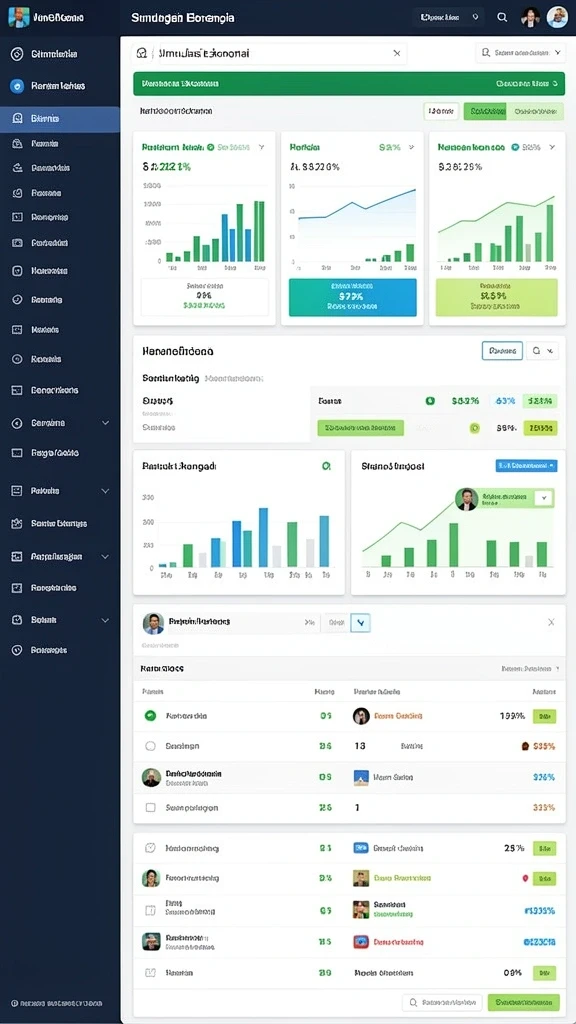Screen dimensions: 576x1024
Task: Click the teal check badge in the third card title
Action: click(515, 148)
